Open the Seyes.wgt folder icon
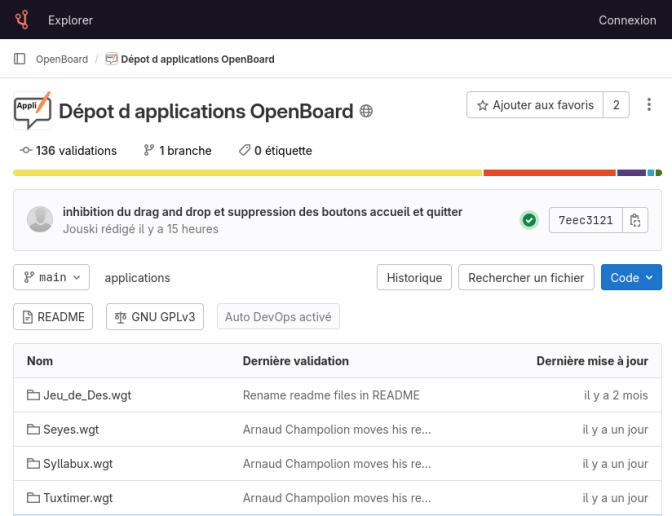Screen dimensions: 672x516 pos(33,429)
